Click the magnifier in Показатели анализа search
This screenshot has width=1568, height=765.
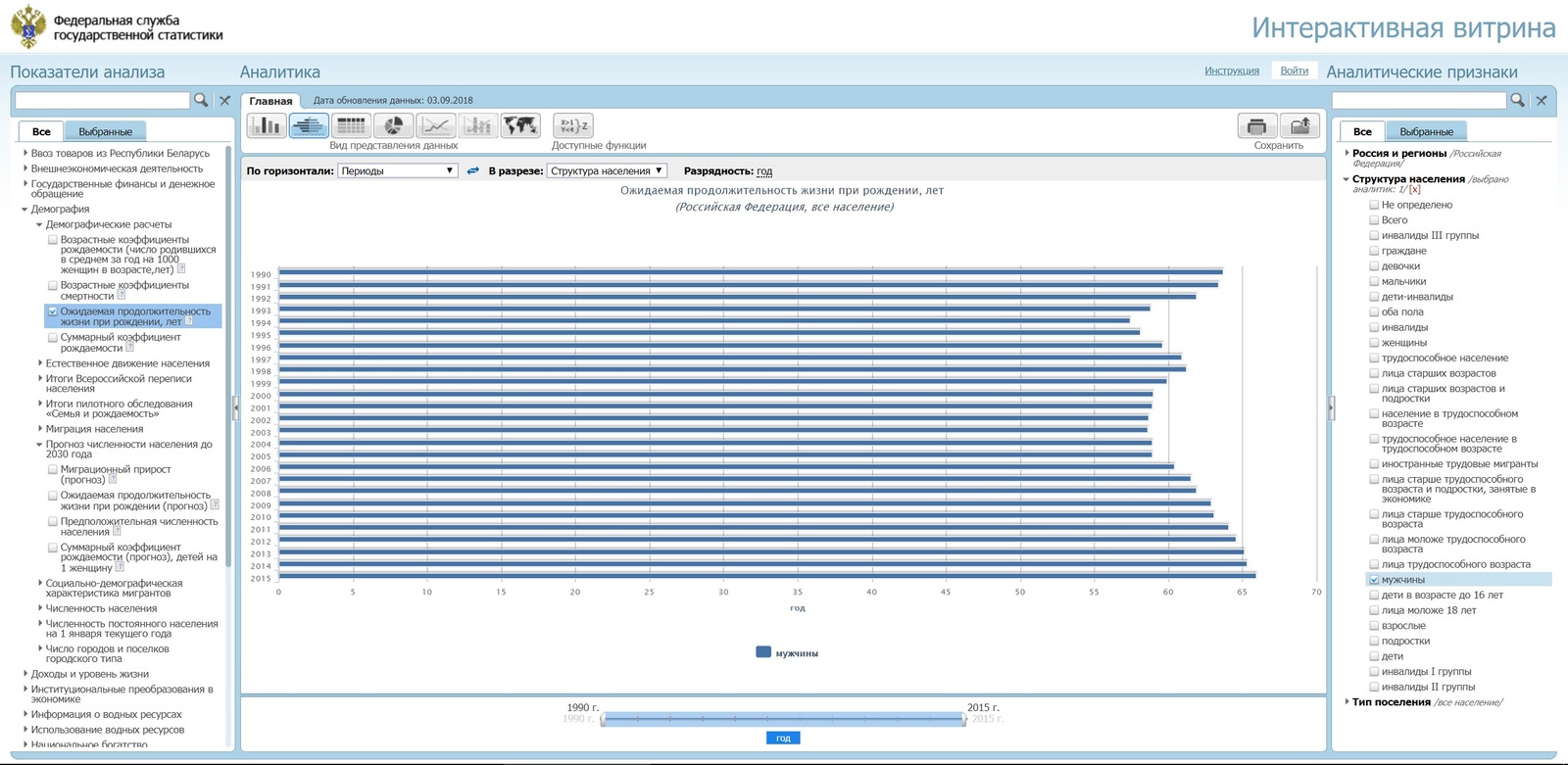click(x=201, y=100)
